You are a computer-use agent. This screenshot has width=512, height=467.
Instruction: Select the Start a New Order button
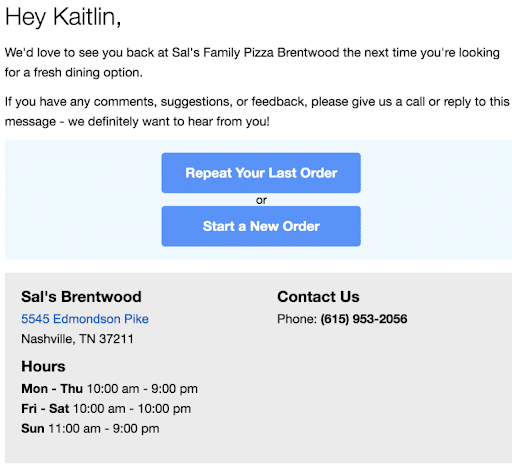pyautogui.click(x=261, y=226)
